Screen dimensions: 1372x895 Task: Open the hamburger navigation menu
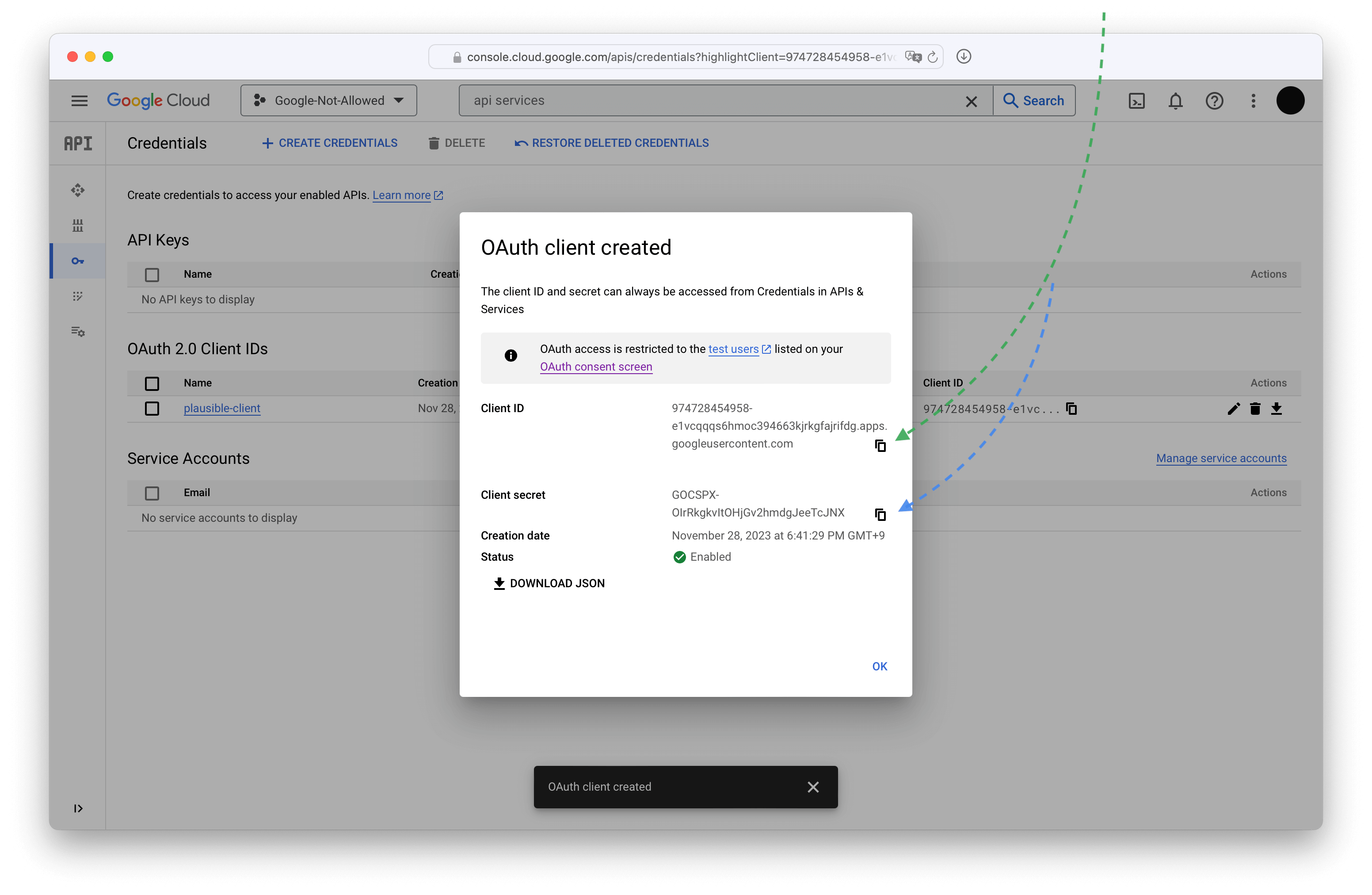click(80, 101)
